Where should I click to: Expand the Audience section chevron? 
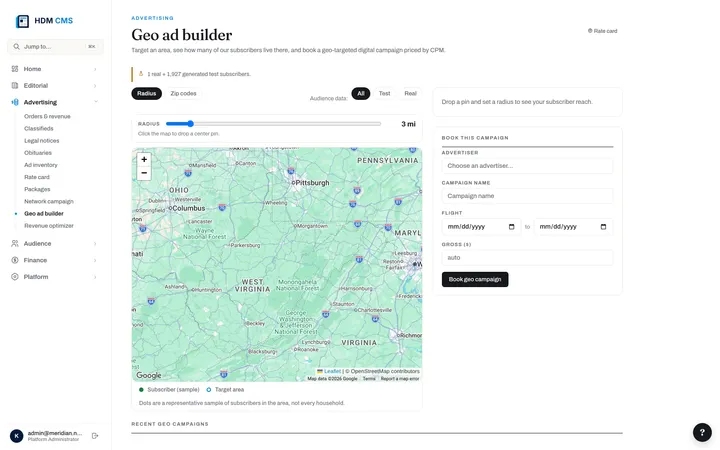coord(95,244)
